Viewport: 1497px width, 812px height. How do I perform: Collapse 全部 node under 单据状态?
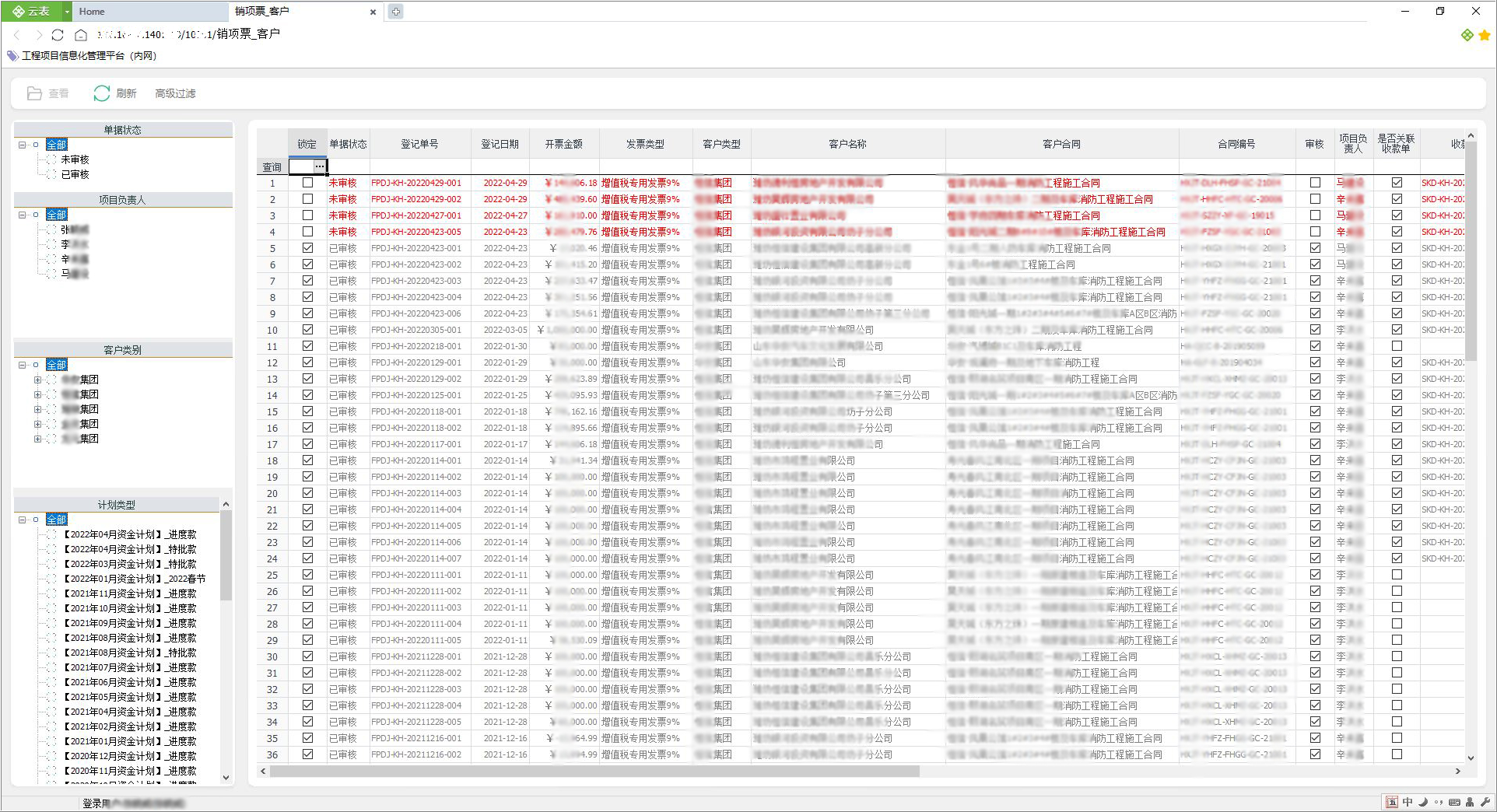[23, 145]
